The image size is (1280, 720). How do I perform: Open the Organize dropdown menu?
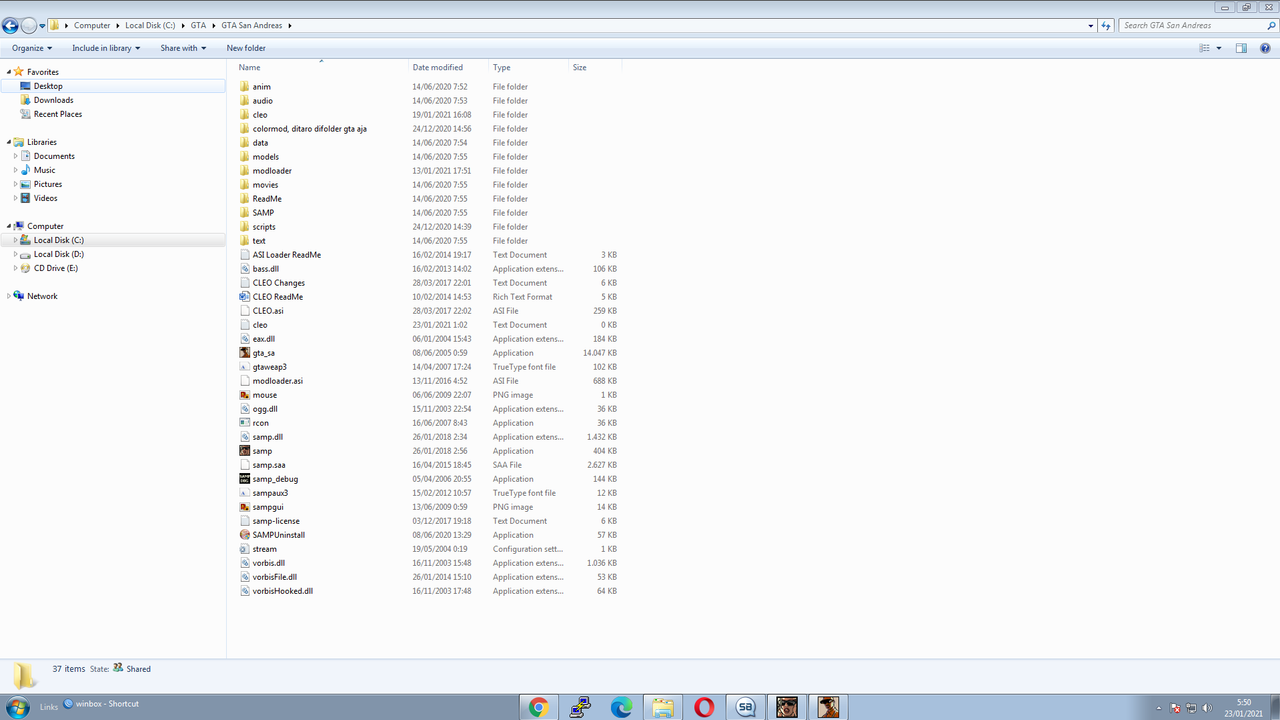coord(32,48)
